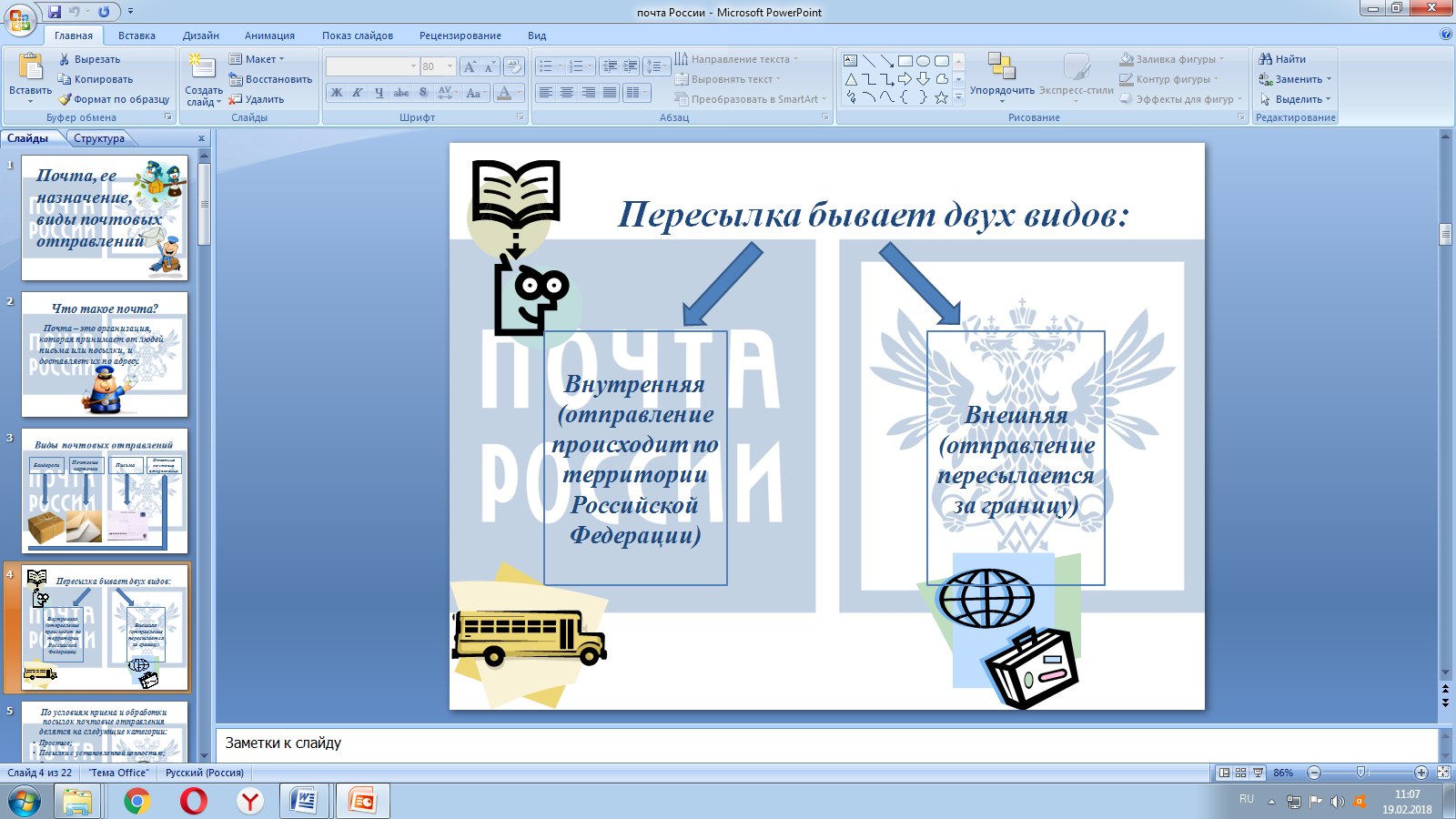Activate the Format Painter (Формат по образцу)
This screenshot has width=1456, height=819.
114,99
